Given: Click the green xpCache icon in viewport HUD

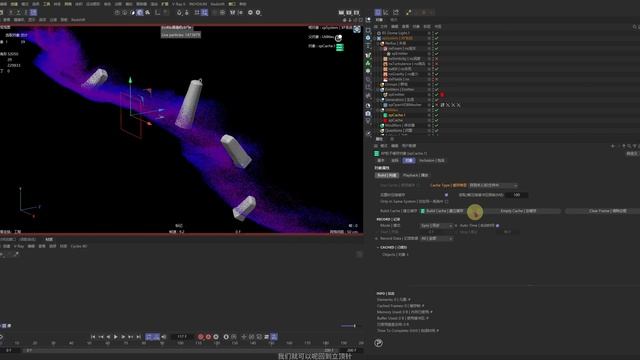Looking at the screenshot, I should tap(340, 47).
